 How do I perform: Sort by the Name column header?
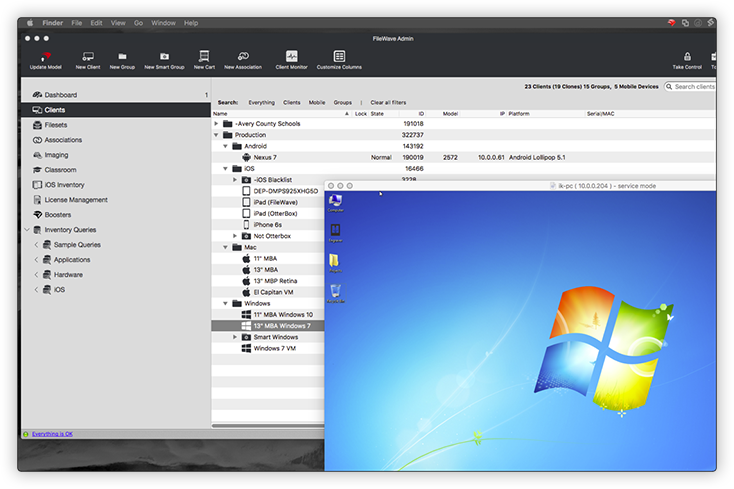click(281, 114)
